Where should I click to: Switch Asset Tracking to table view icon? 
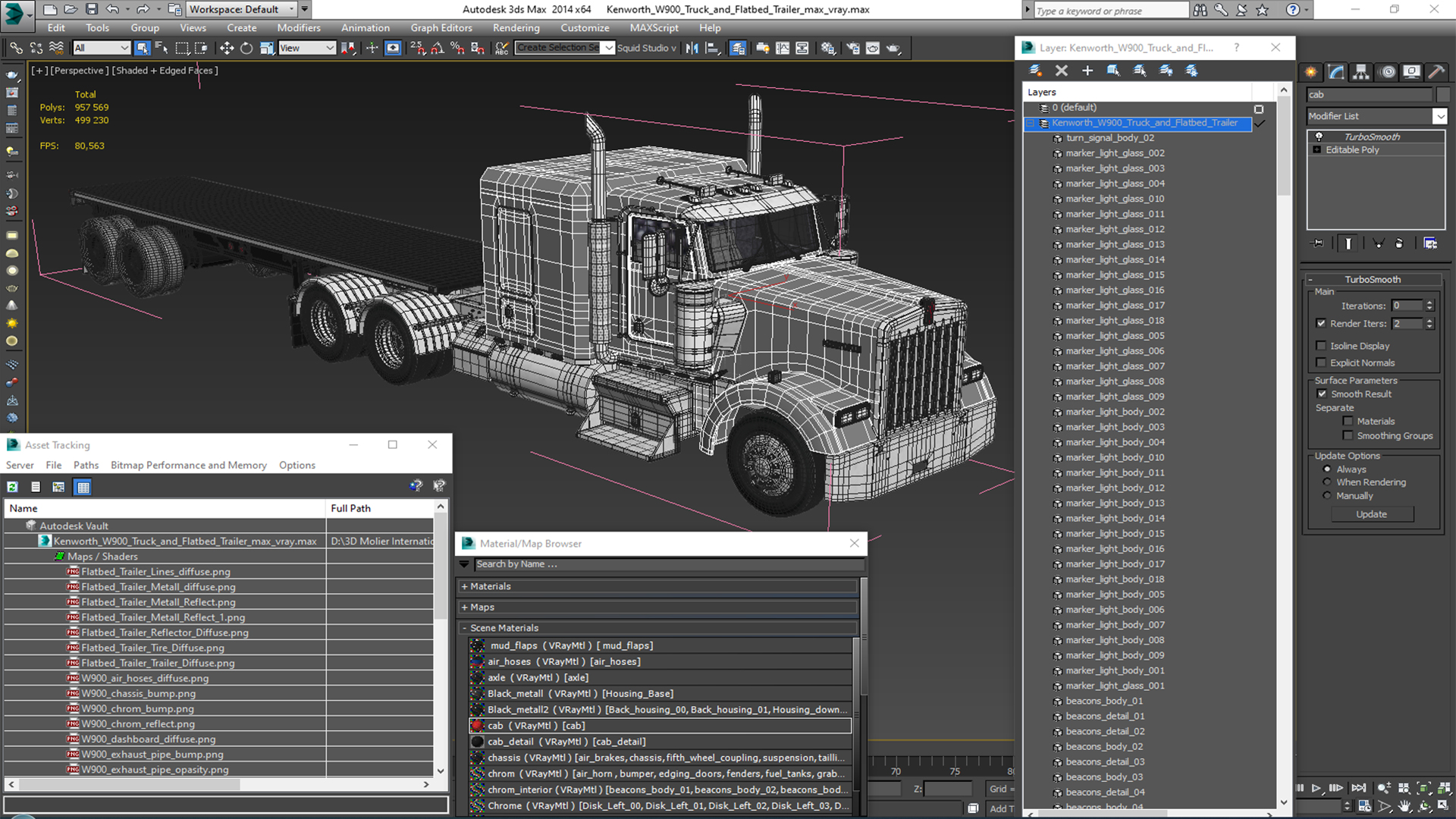coord(83,487)
